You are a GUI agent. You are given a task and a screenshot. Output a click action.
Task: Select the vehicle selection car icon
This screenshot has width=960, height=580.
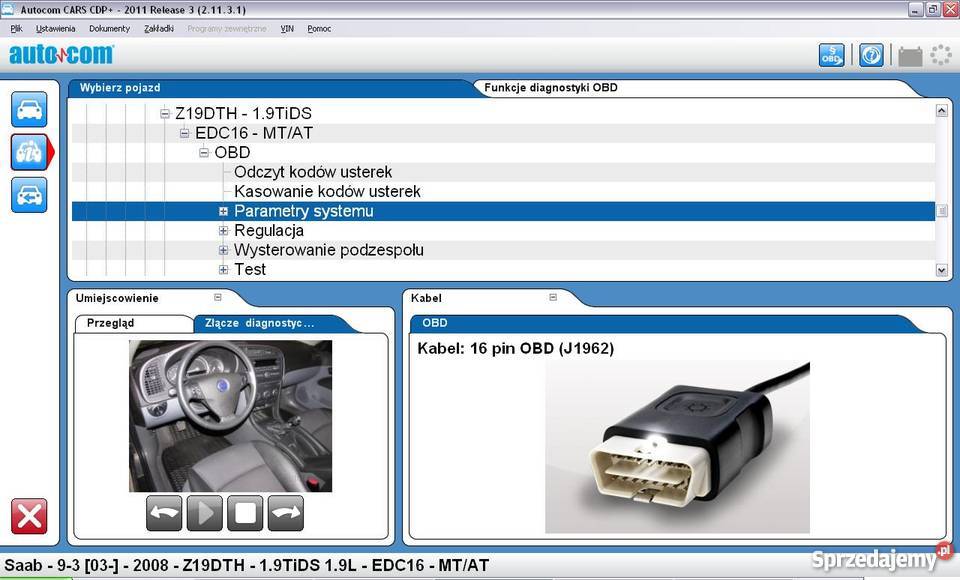pos(29,110)
